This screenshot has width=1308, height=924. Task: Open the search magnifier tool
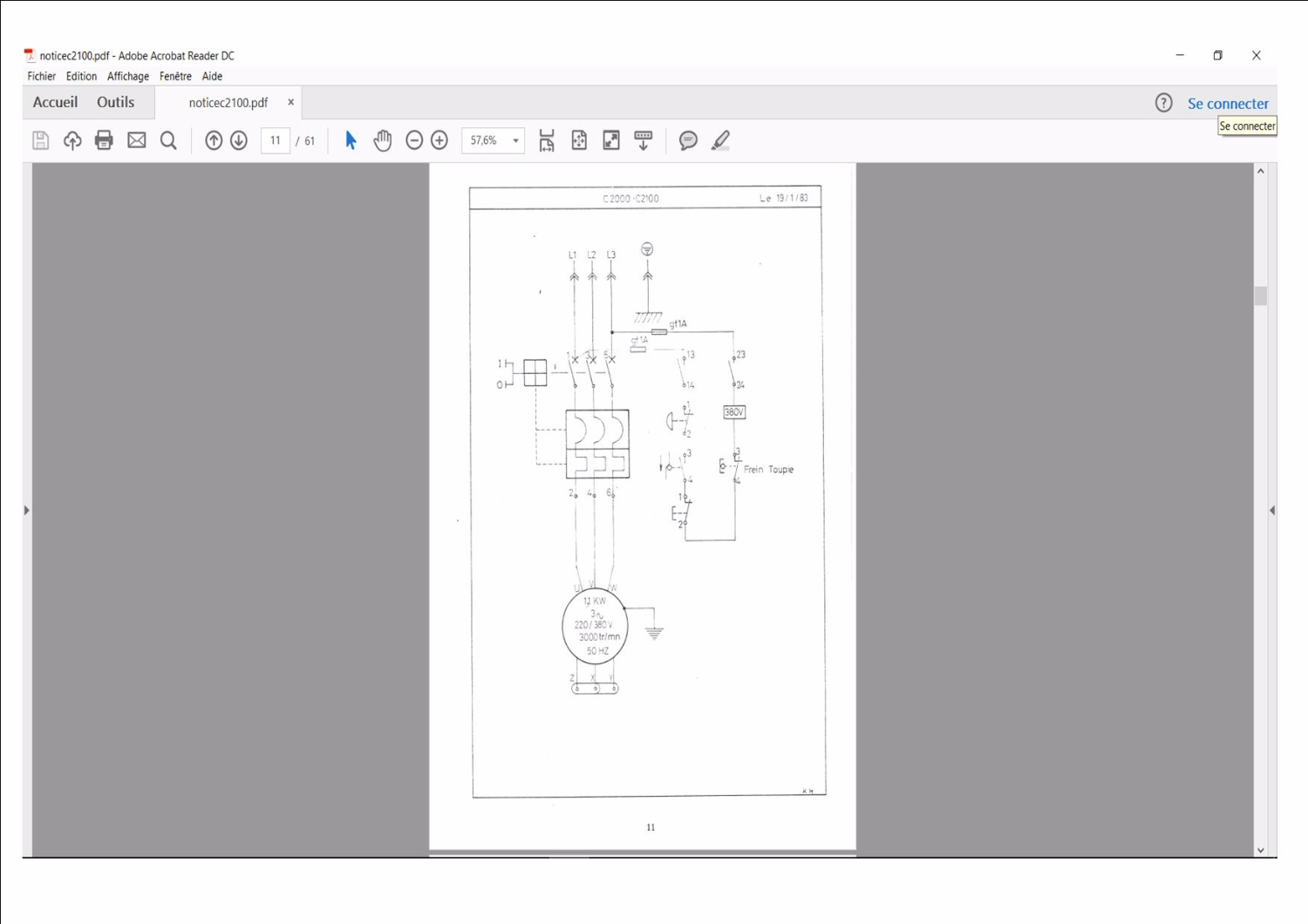pos(168,140)
